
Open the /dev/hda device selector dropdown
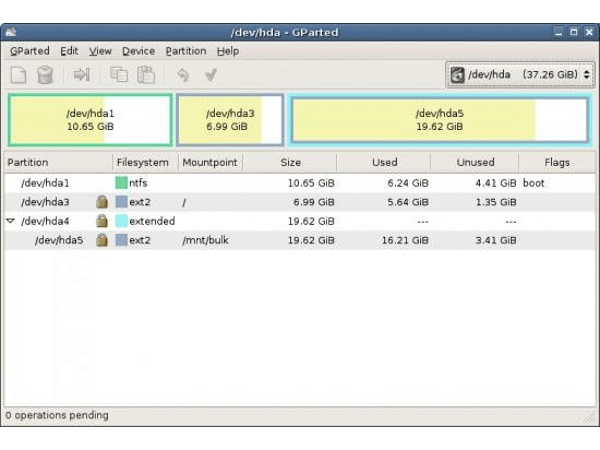[x=519, y=74]
